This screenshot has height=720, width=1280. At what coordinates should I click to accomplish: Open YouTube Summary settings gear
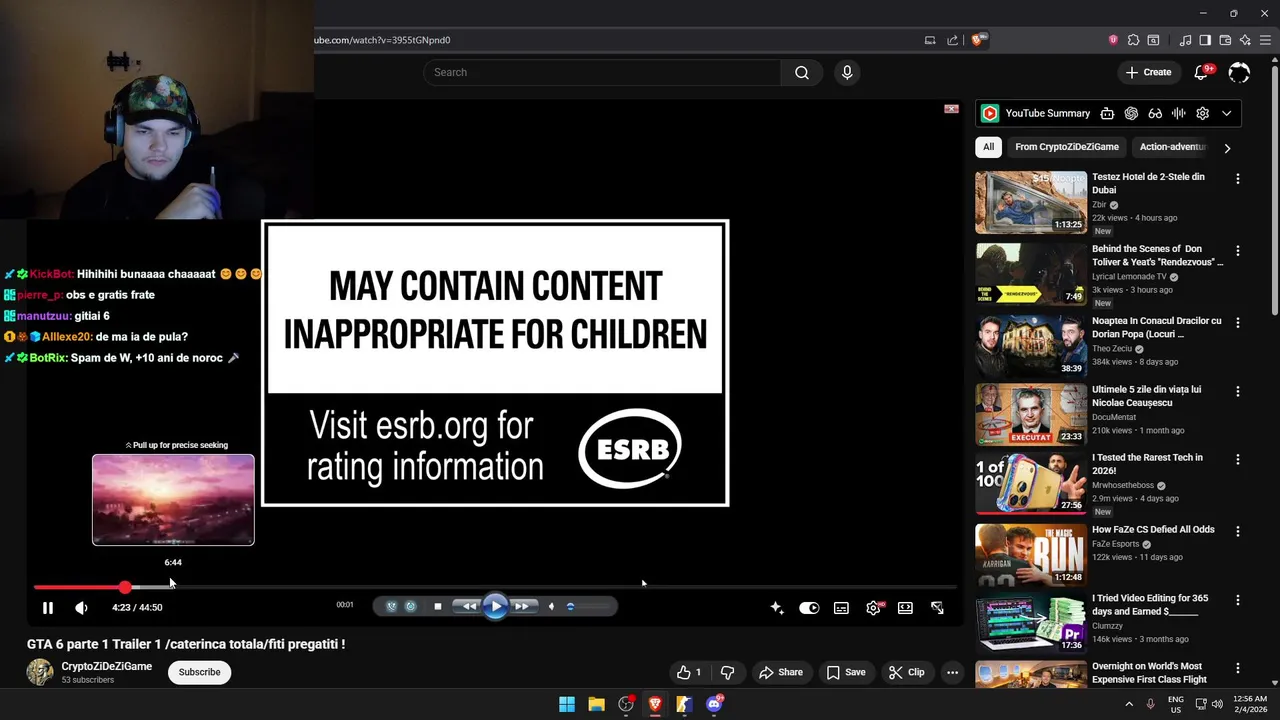[x=1203, y=113]
